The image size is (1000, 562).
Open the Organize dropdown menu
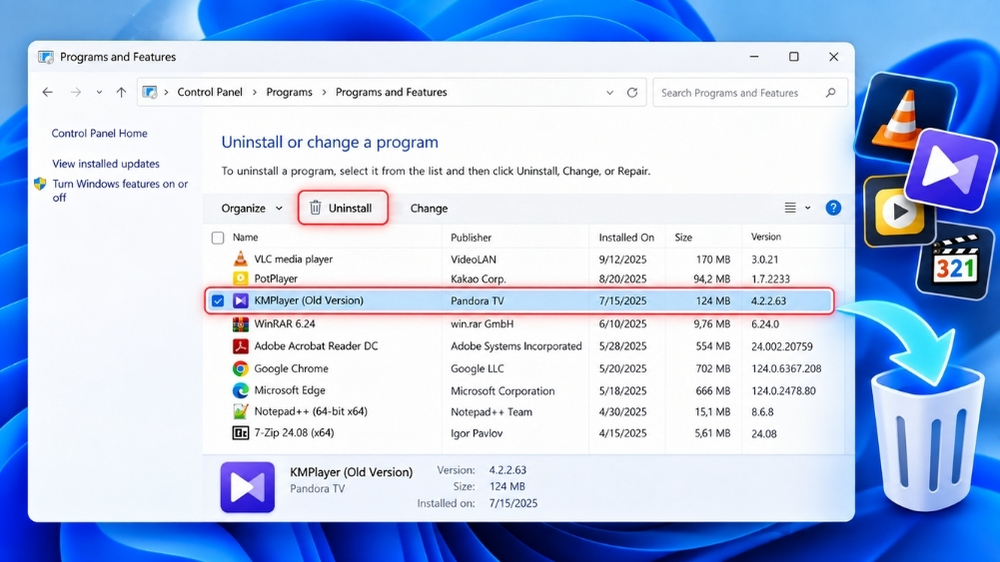[x=252, y=209]
